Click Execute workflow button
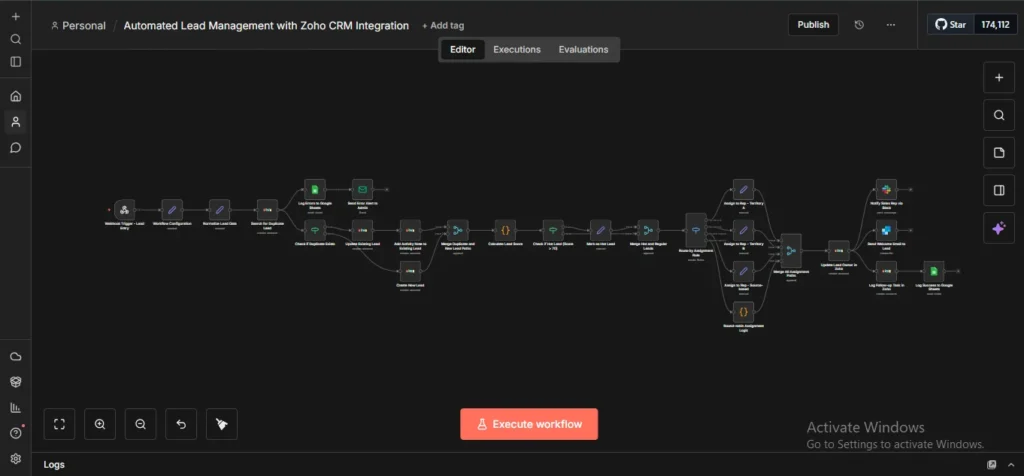Screen dimensions: 1024x476 click(x=529, y=424)
